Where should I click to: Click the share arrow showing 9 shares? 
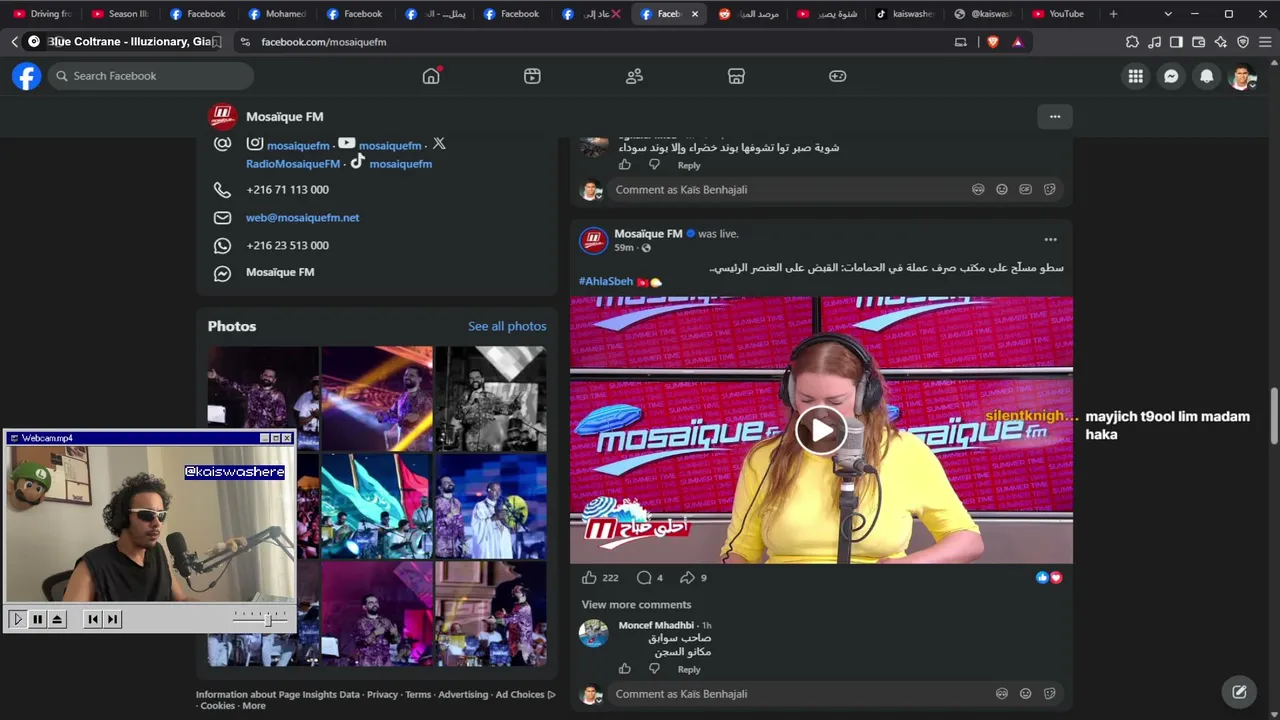point(687,577)
